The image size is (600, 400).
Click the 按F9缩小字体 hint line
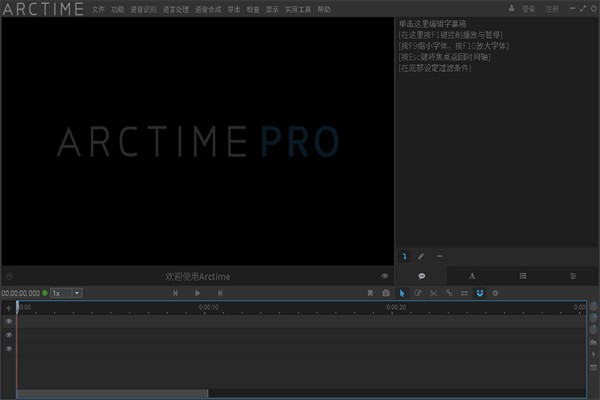(x=453, y=46)
